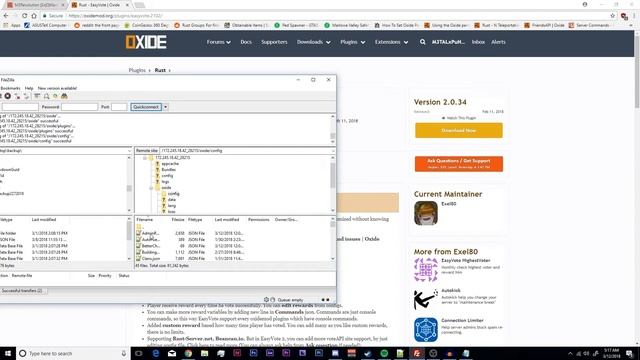Open Edge browser from the taskbar
Image resolution: width=640 pixels, height=360 pixels.
(156, 353)
